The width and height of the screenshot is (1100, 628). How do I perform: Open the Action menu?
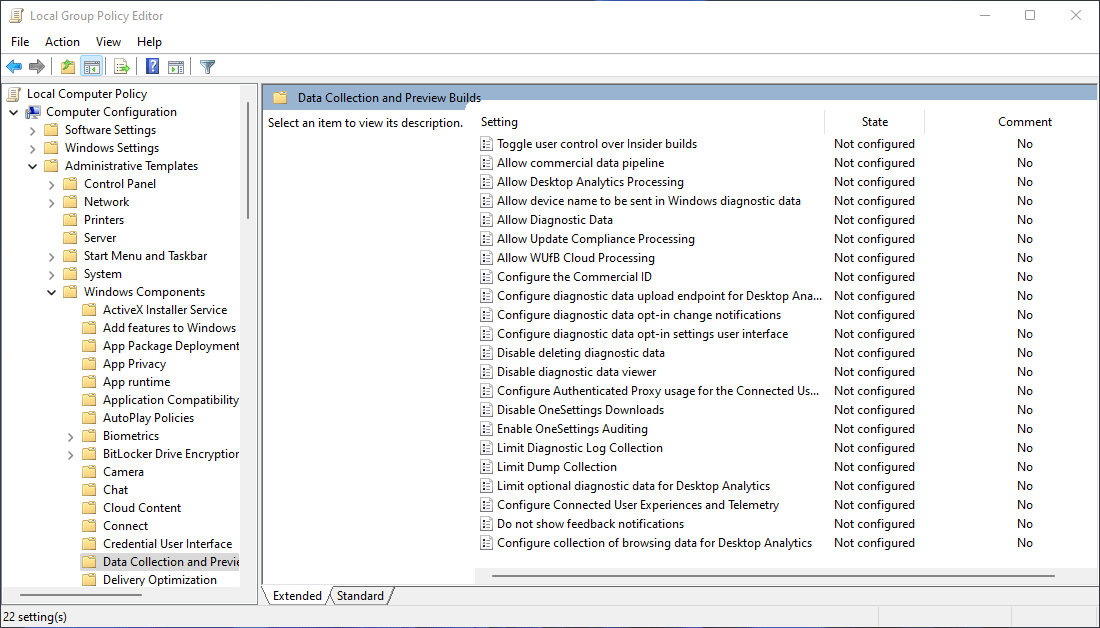click(62, 42)
